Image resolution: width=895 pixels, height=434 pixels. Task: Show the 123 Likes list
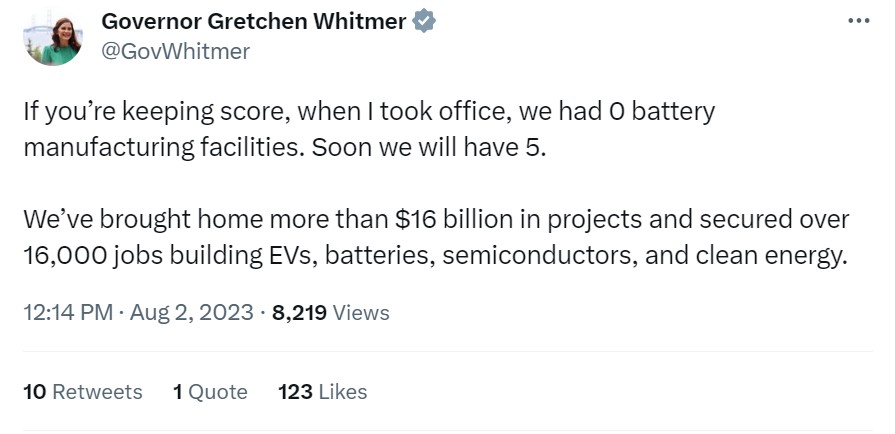[323, 392]
